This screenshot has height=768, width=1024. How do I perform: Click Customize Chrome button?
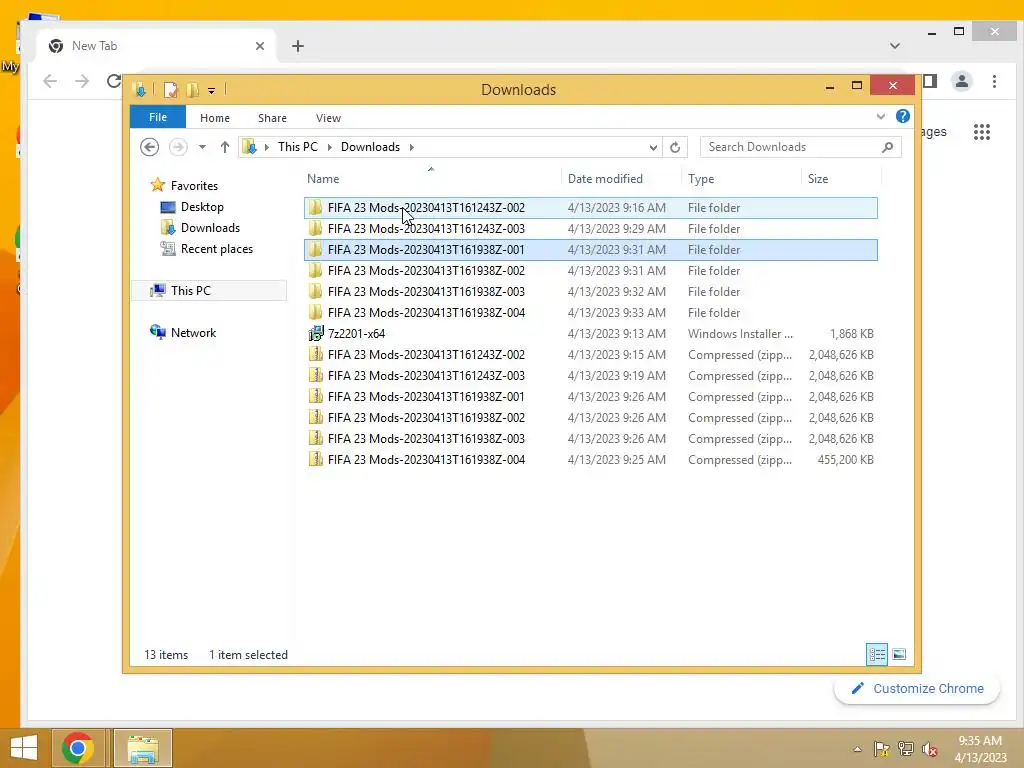point(917,688)
